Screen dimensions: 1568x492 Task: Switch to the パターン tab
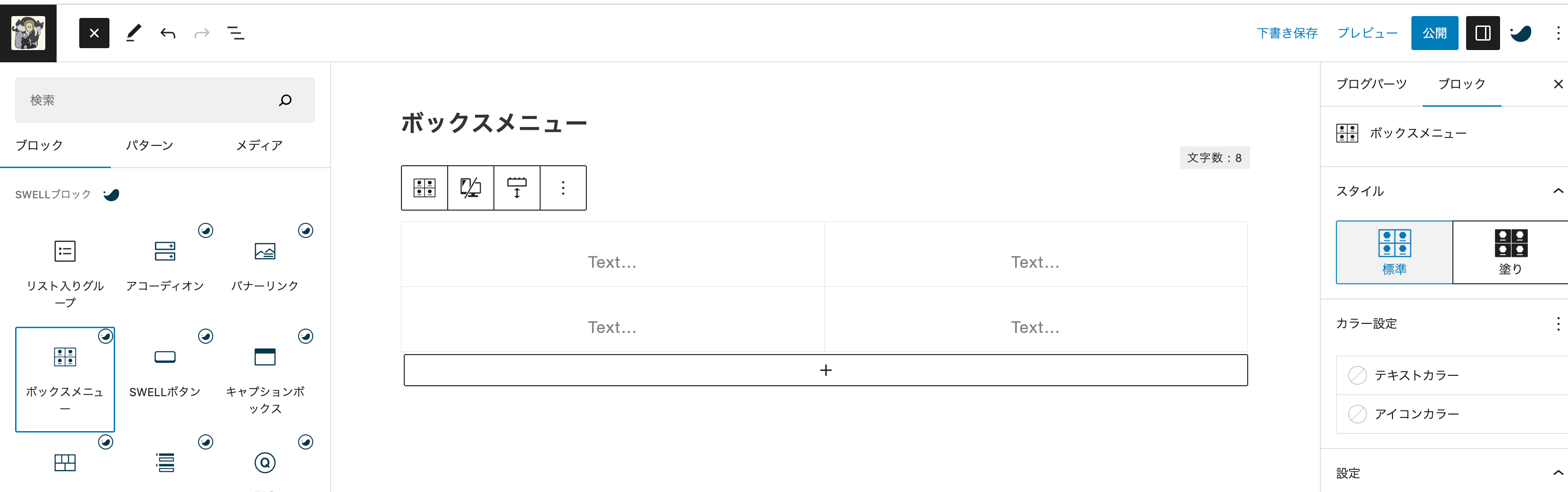coord(149,145)
